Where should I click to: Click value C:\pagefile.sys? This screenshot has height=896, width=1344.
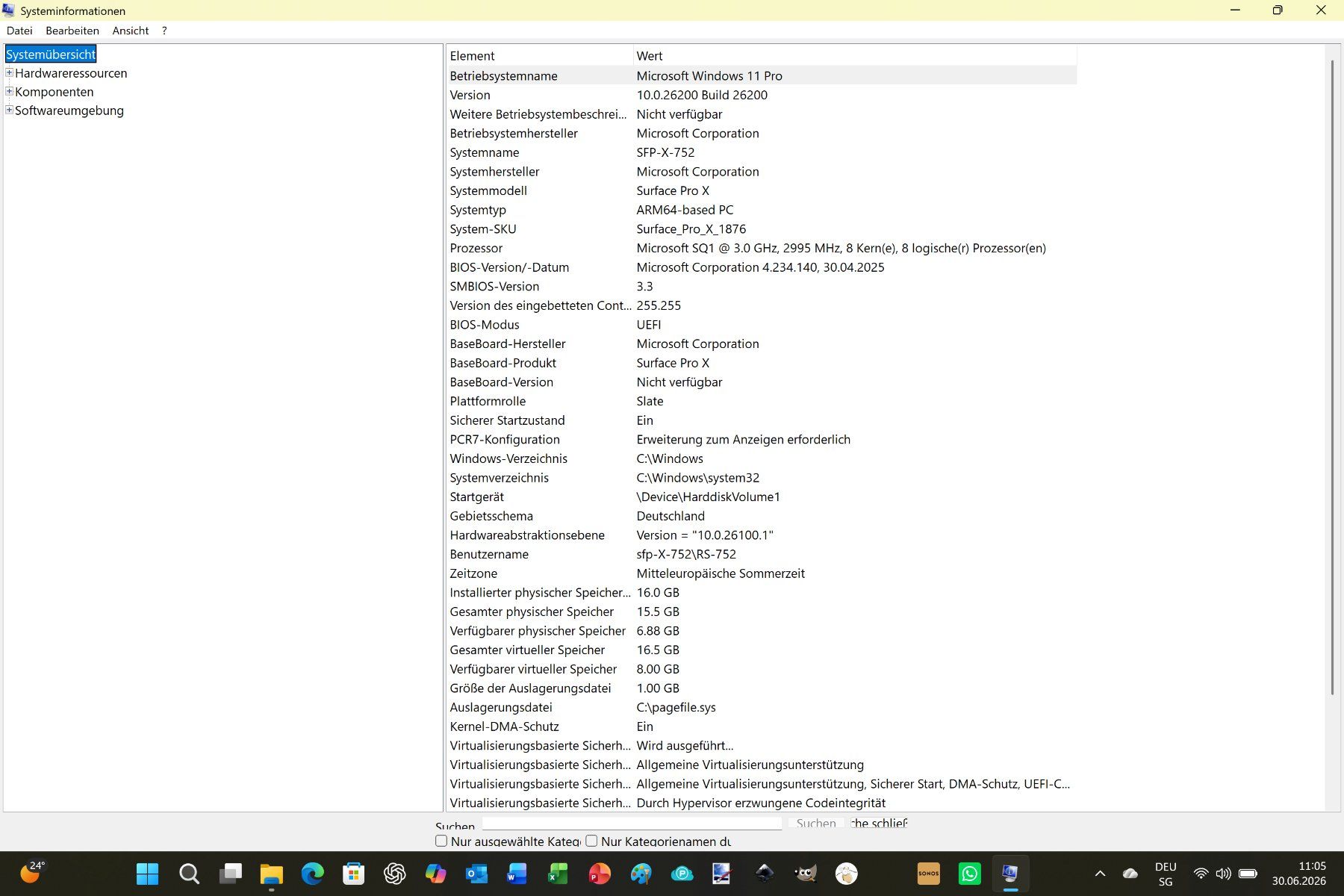coord(676,707)
